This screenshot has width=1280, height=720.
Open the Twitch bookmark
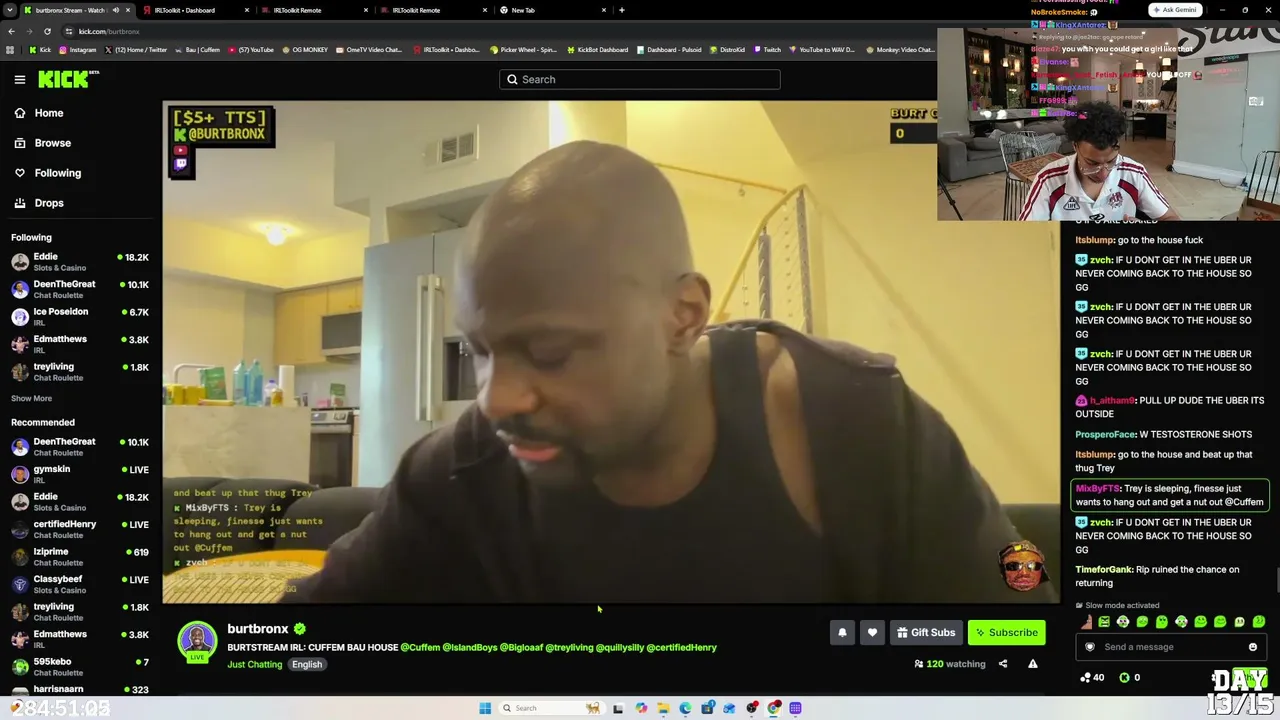[x=767, y=49]
